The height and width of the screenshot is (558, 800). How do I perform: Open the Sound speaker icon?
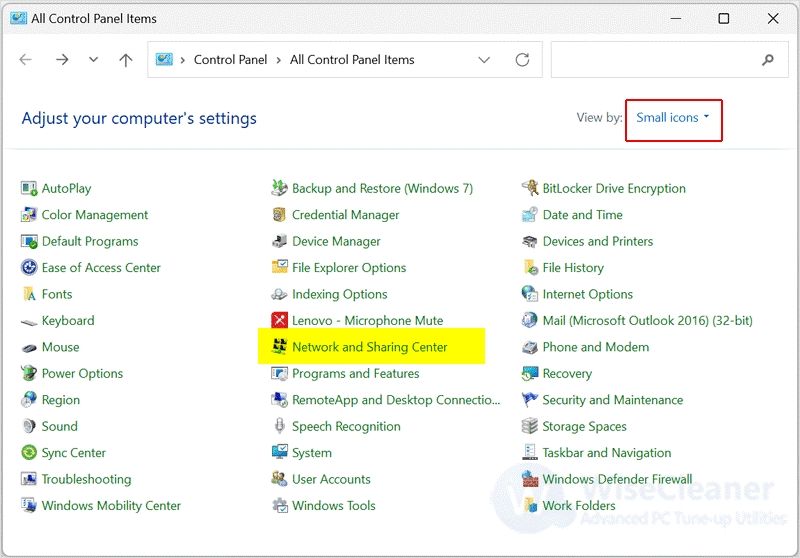[x=29, y=426]
